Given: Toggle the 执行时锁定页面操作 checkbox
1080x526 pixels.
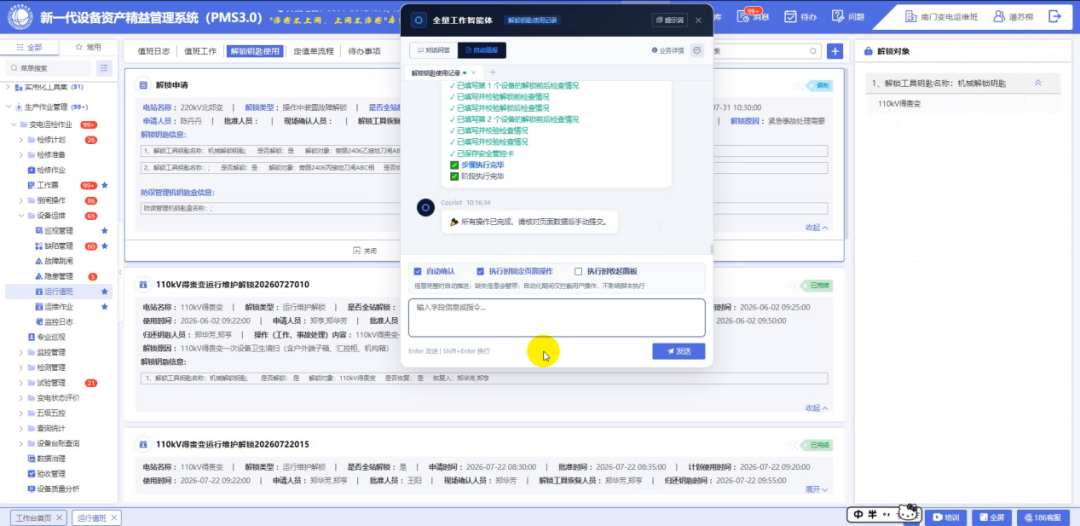Looking at the screenshot, I should pos(479,271).
